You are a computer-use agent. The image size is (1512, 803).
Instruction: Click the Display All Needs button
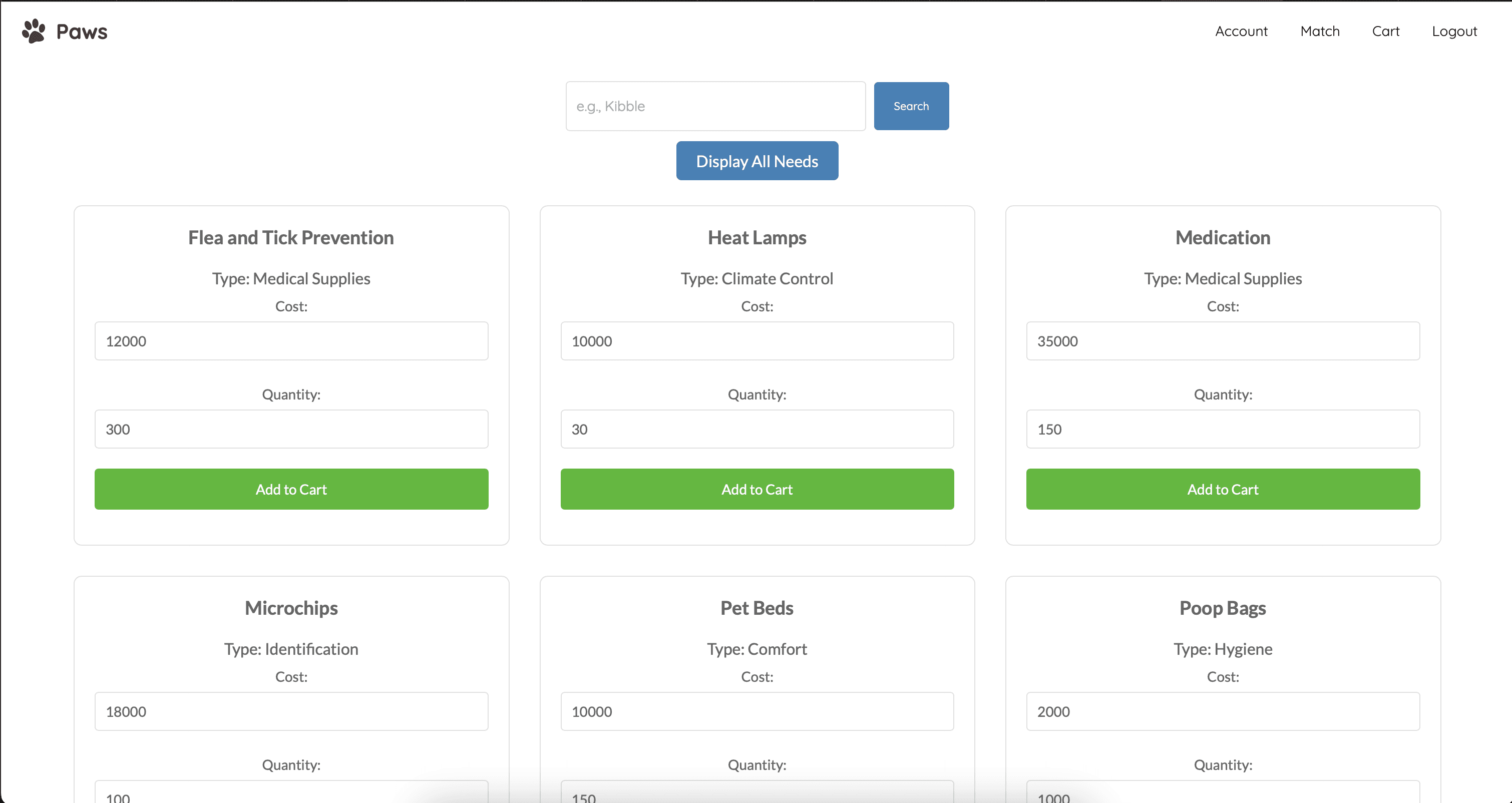click(757, 161)
